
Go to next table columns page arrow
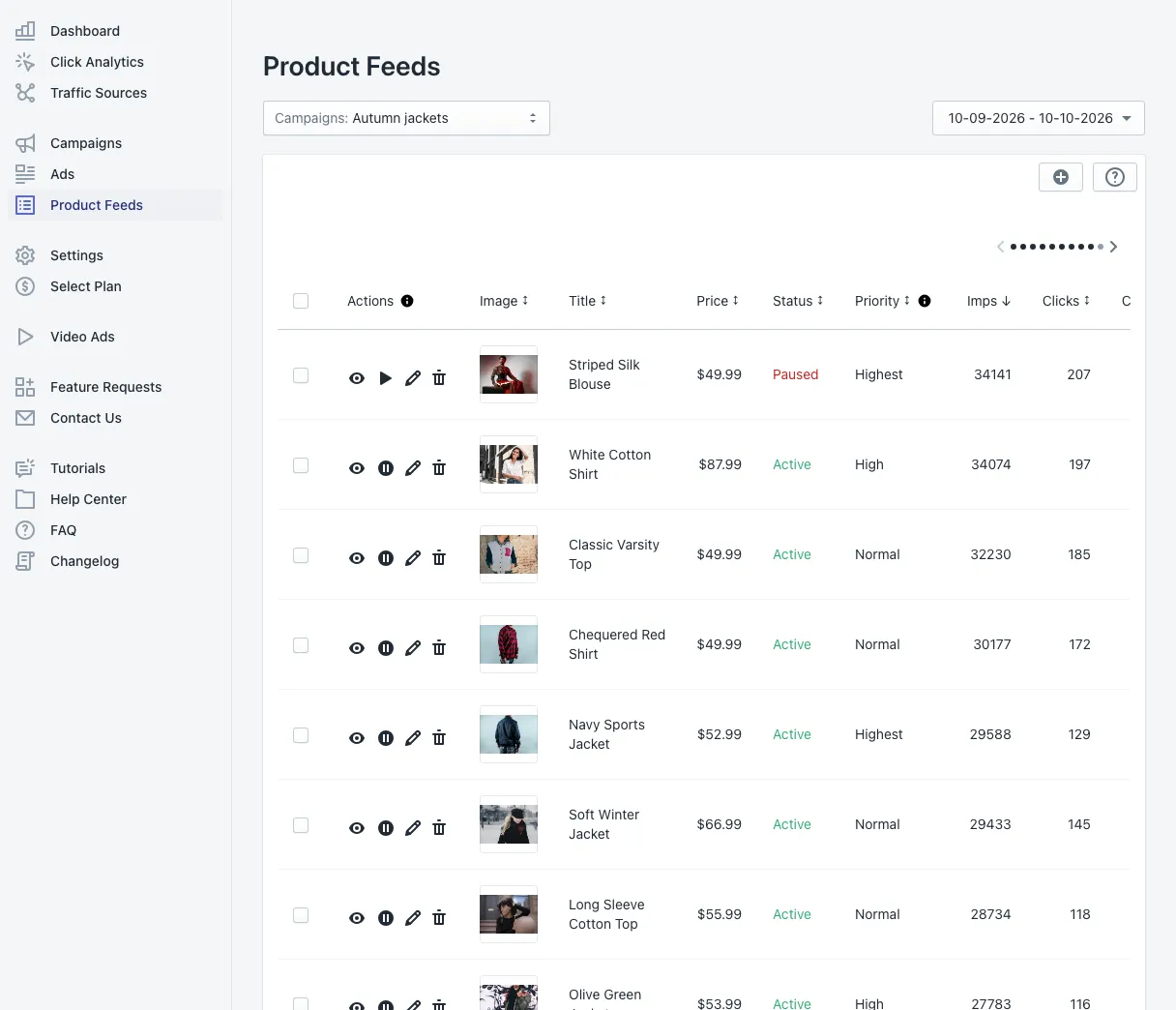click(x=1114, y=247)
